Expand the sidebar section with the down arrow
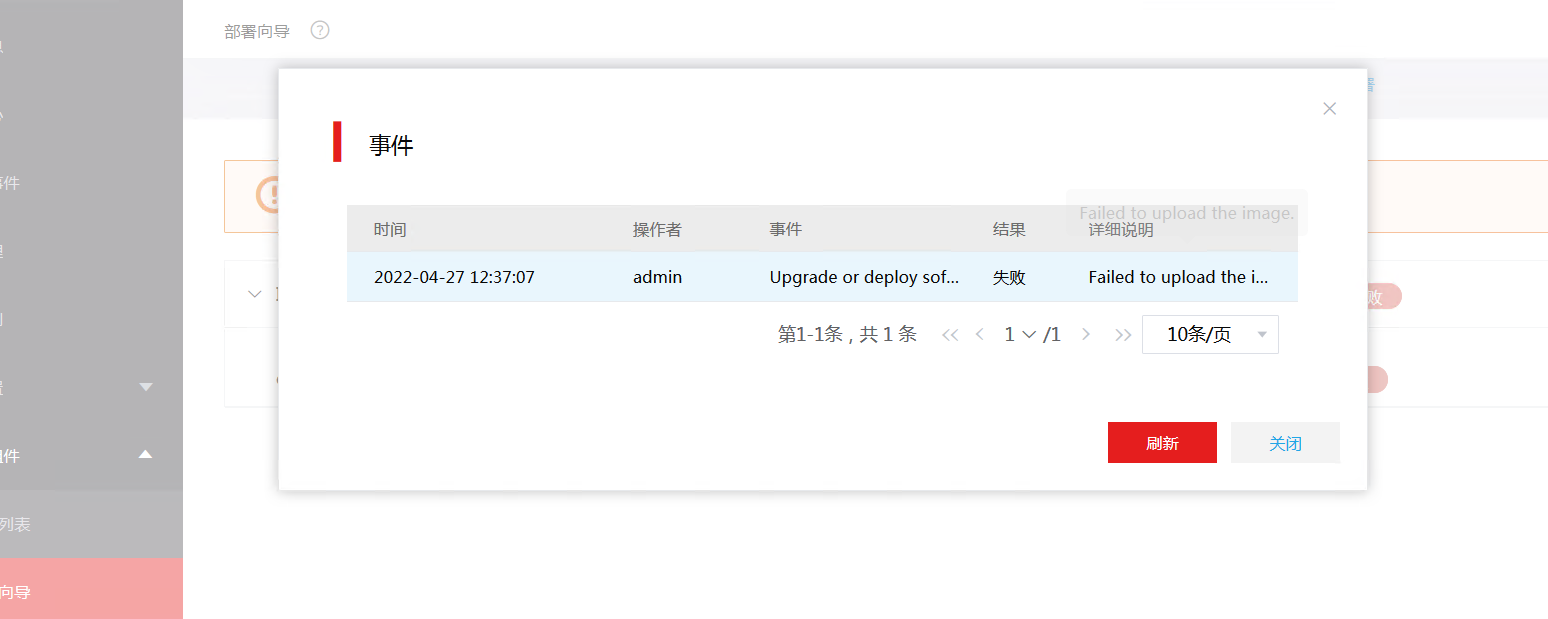The height and width of the screenshot is (619, 1548). coord(146,387)
